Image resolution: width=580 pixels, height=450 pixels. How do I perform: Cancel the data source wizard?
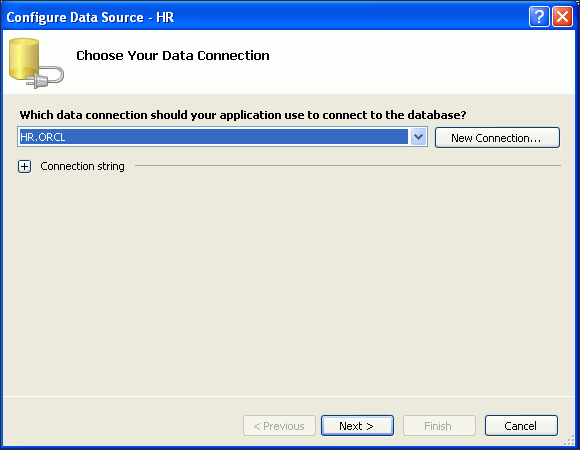pyautogui.click(x=521, y=426)
